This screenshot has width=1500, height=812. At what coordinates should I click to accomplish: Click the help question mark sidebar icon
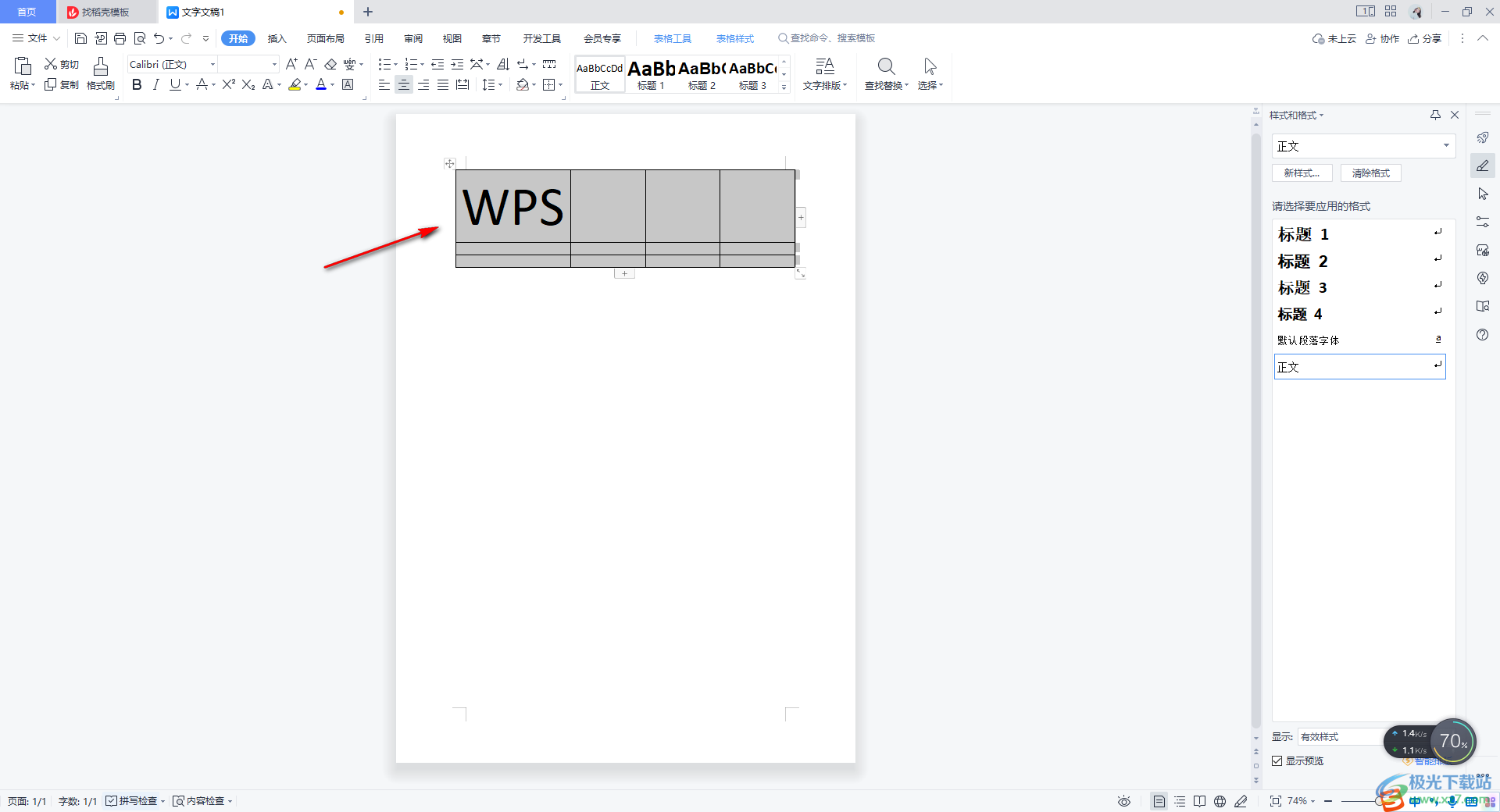(1482, 334)
